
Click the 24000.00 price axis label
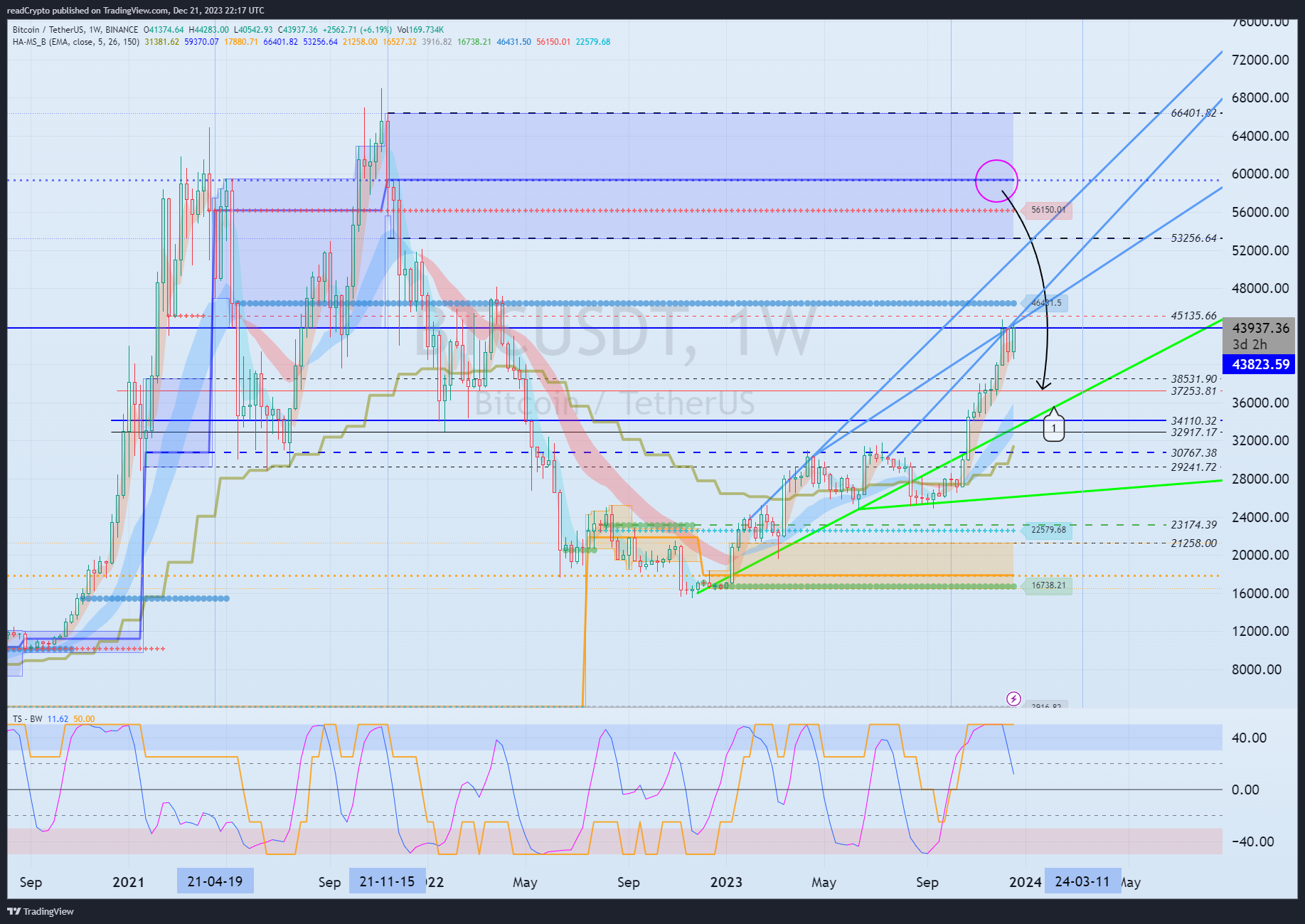tap(1260, 517)
